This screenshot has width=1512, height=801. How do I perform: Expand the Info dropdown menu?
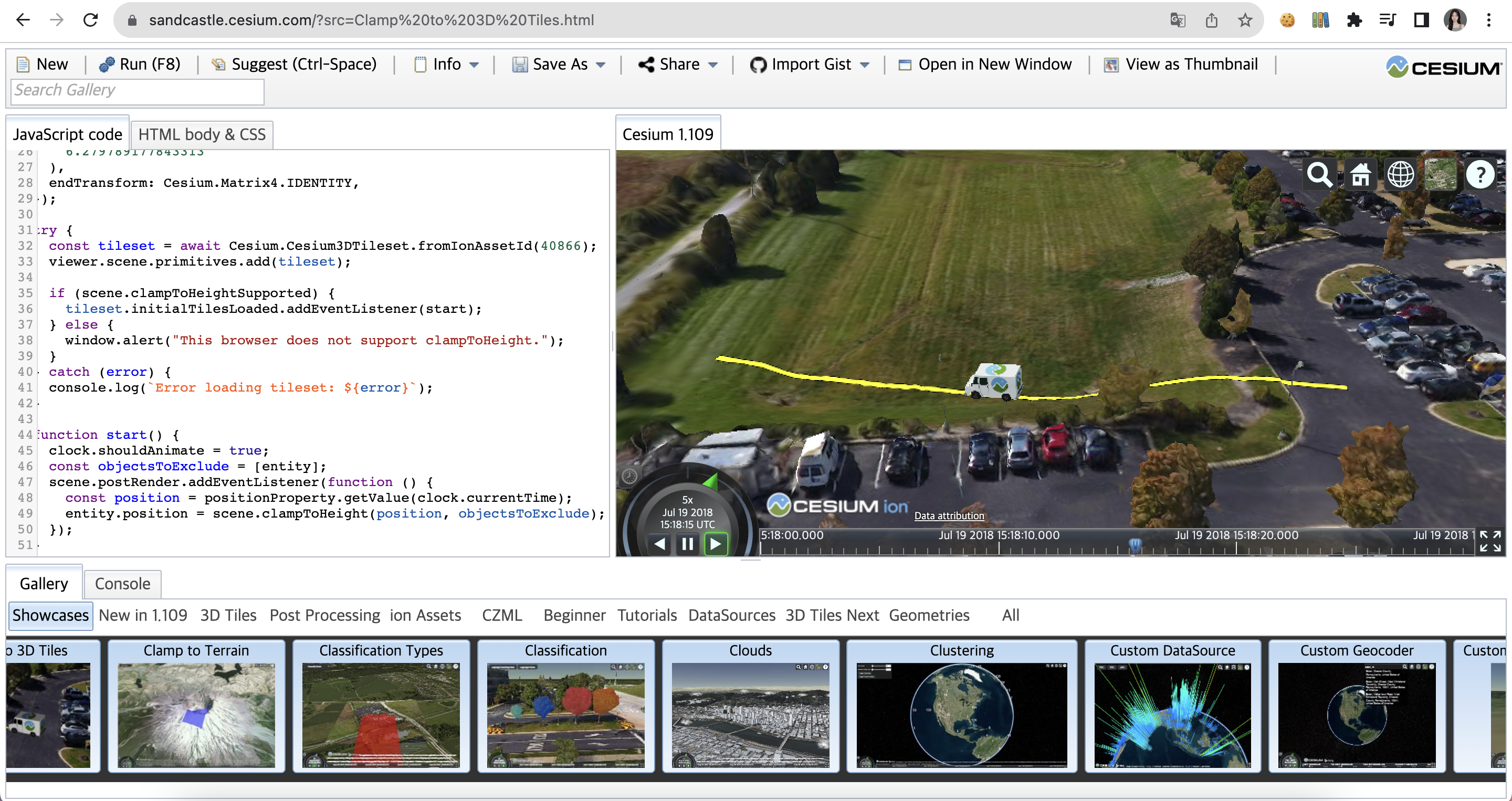pyautogui.click(x=474, y=65)
